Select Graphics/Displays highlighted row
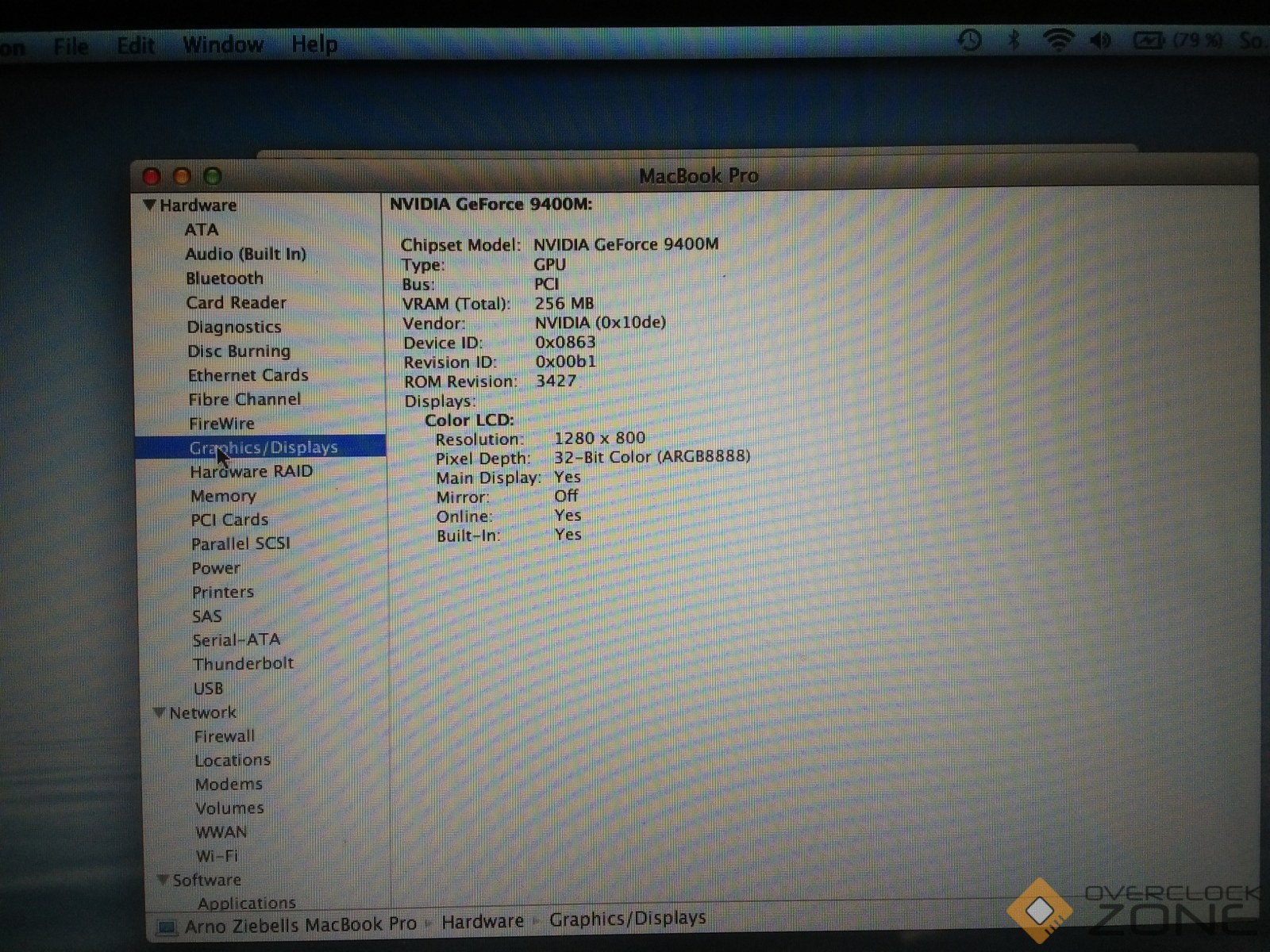 pyautogui.click(x=260, y=447)
